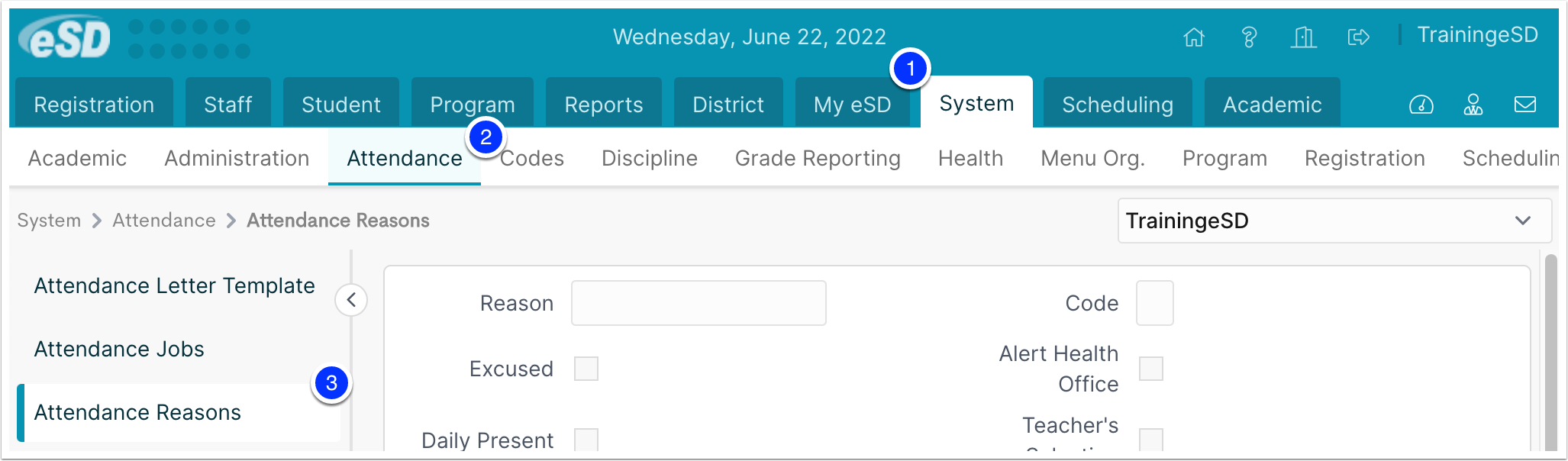Open Attendance Letter Template link
The image size is (1568, 461).
pos(175,285)
